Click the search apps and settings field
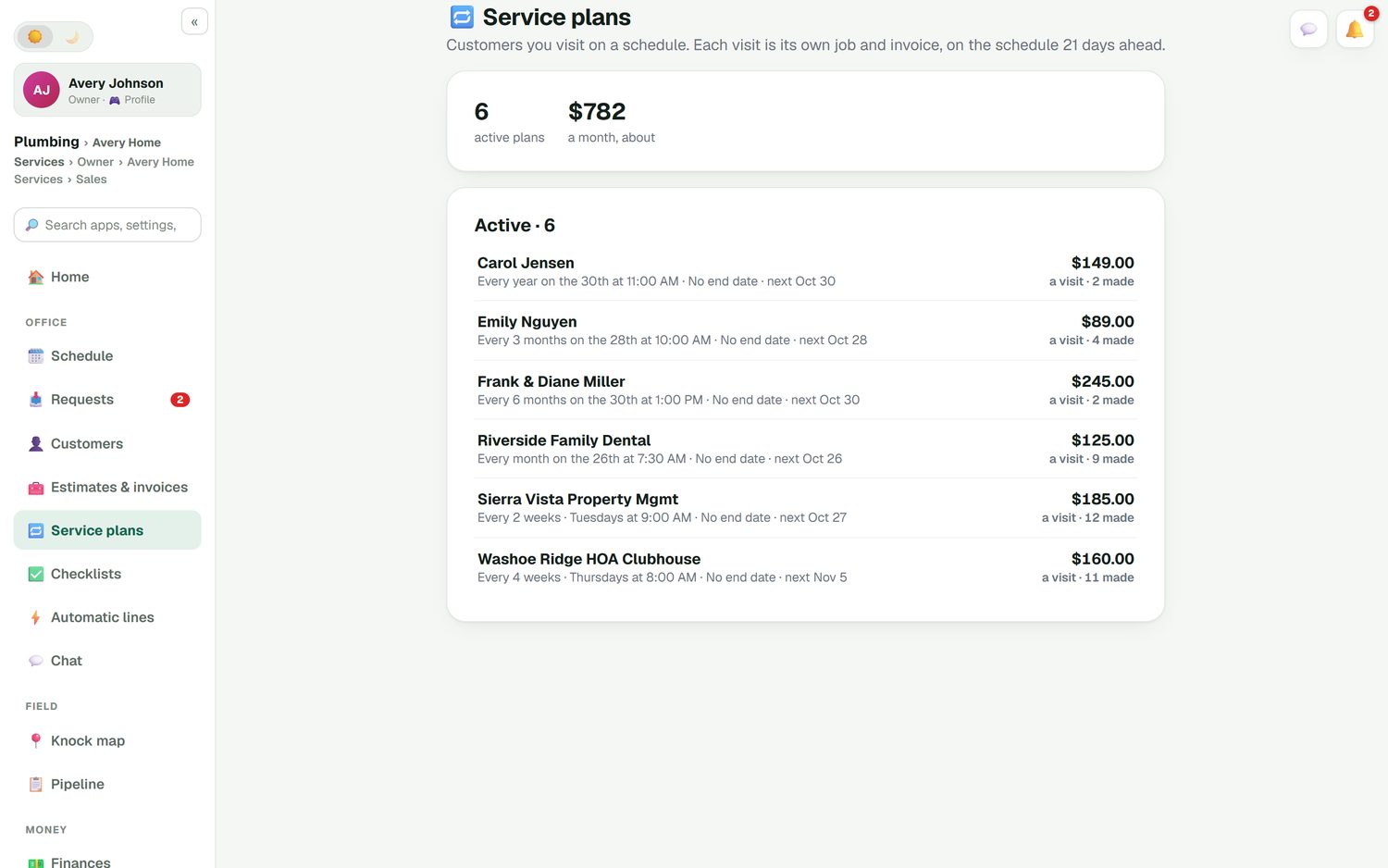Viewport: 1388px width, 868px height. pos(107,225)
